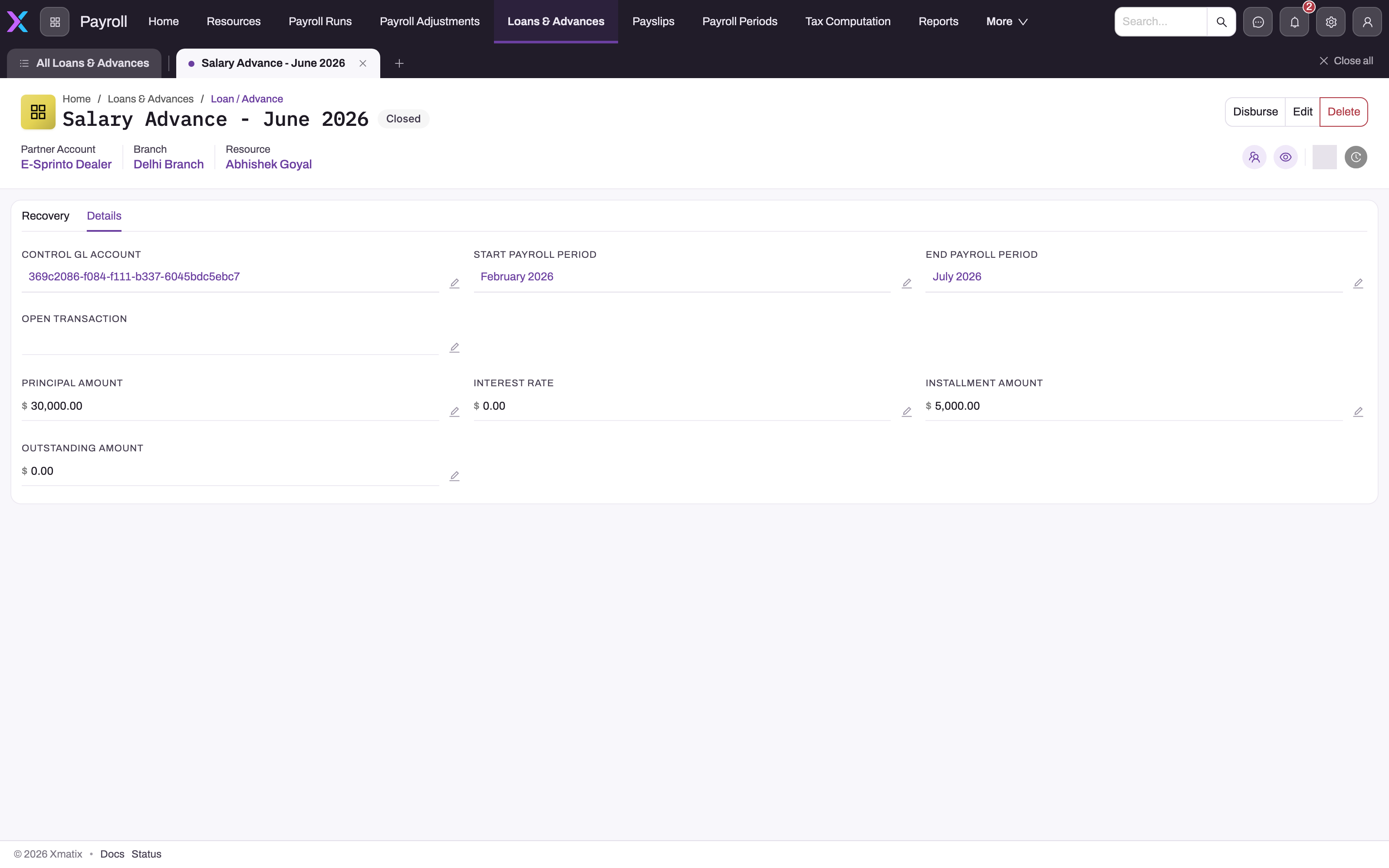1389x868 pixels.
Task: Click the Xmatix logo icon
Action: point(17,22)
